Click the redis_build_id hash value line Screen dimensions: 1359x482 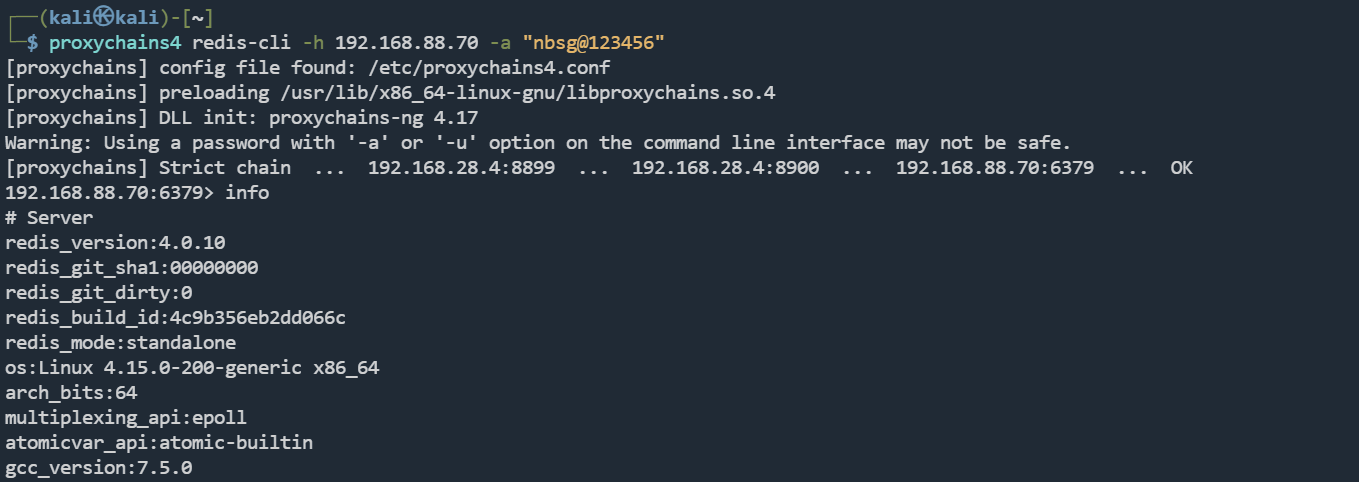(175, 318)
